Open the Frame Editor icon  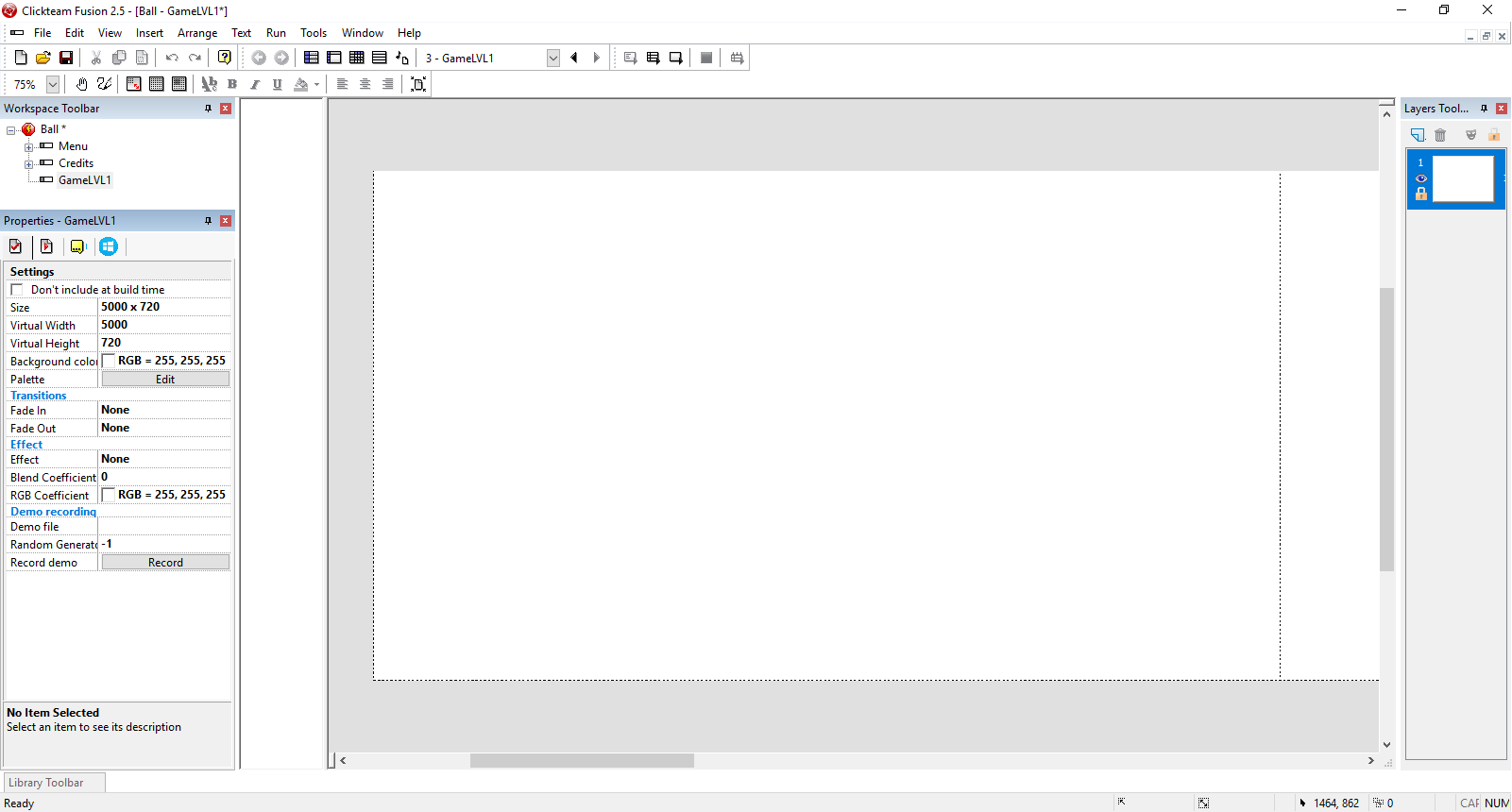click(333, 58)
